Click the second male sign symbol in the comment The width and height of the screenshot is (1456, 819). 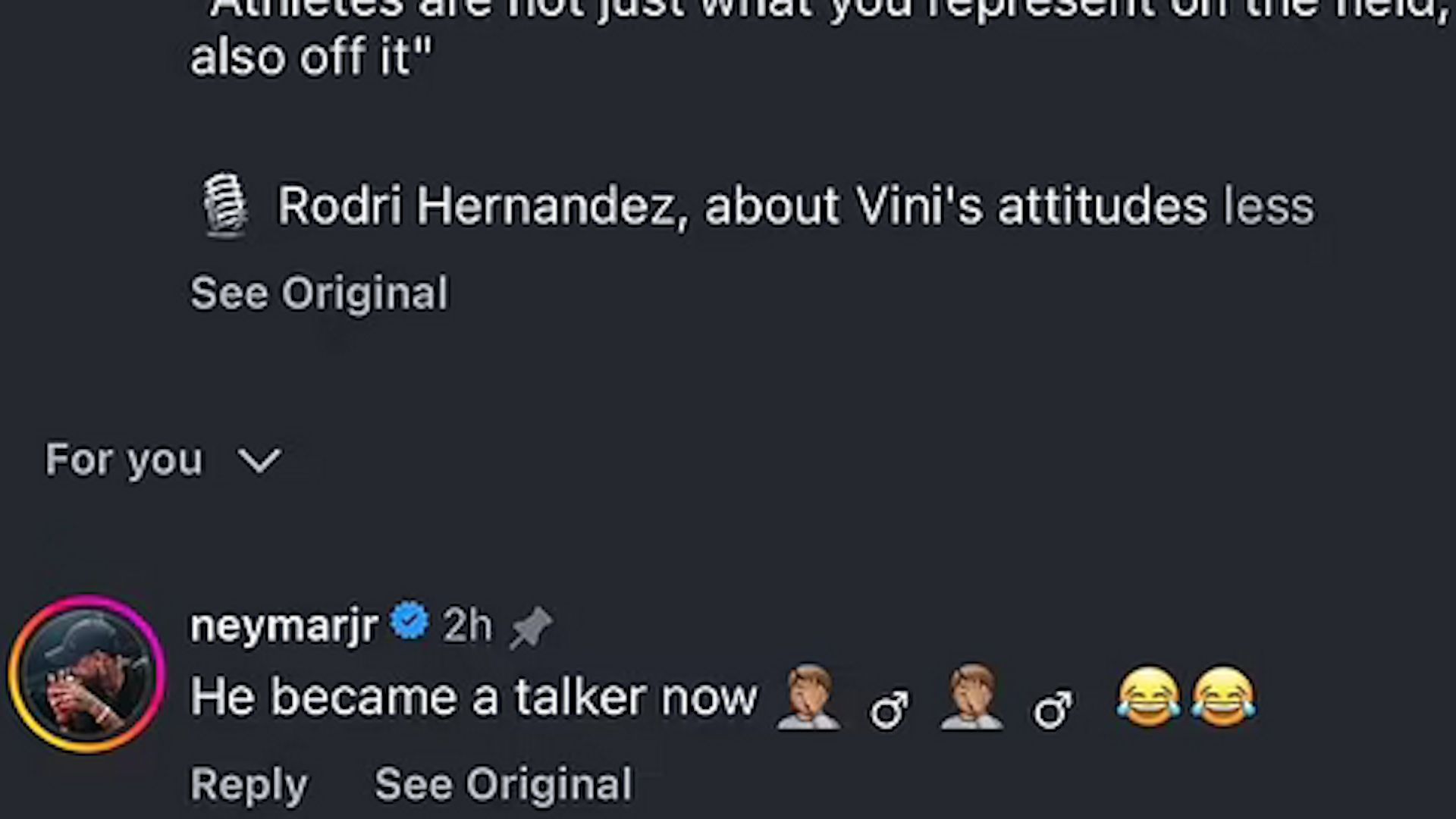coord(1053,710)
